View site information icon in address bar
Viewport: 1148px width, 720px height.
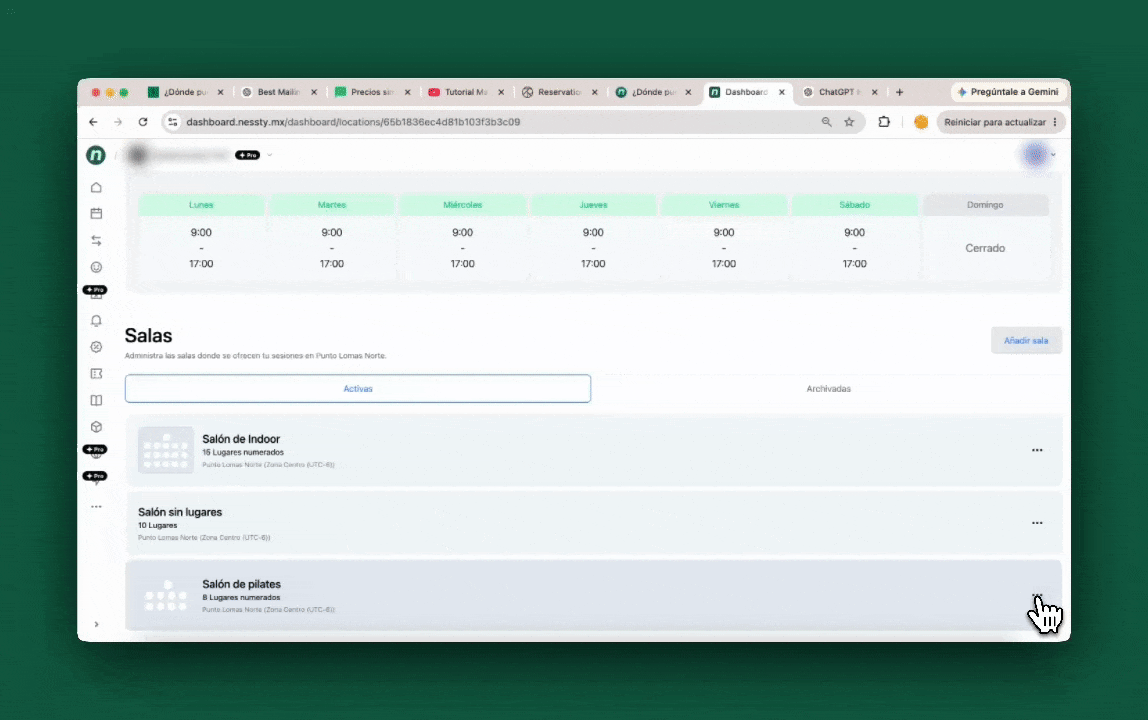173,122
